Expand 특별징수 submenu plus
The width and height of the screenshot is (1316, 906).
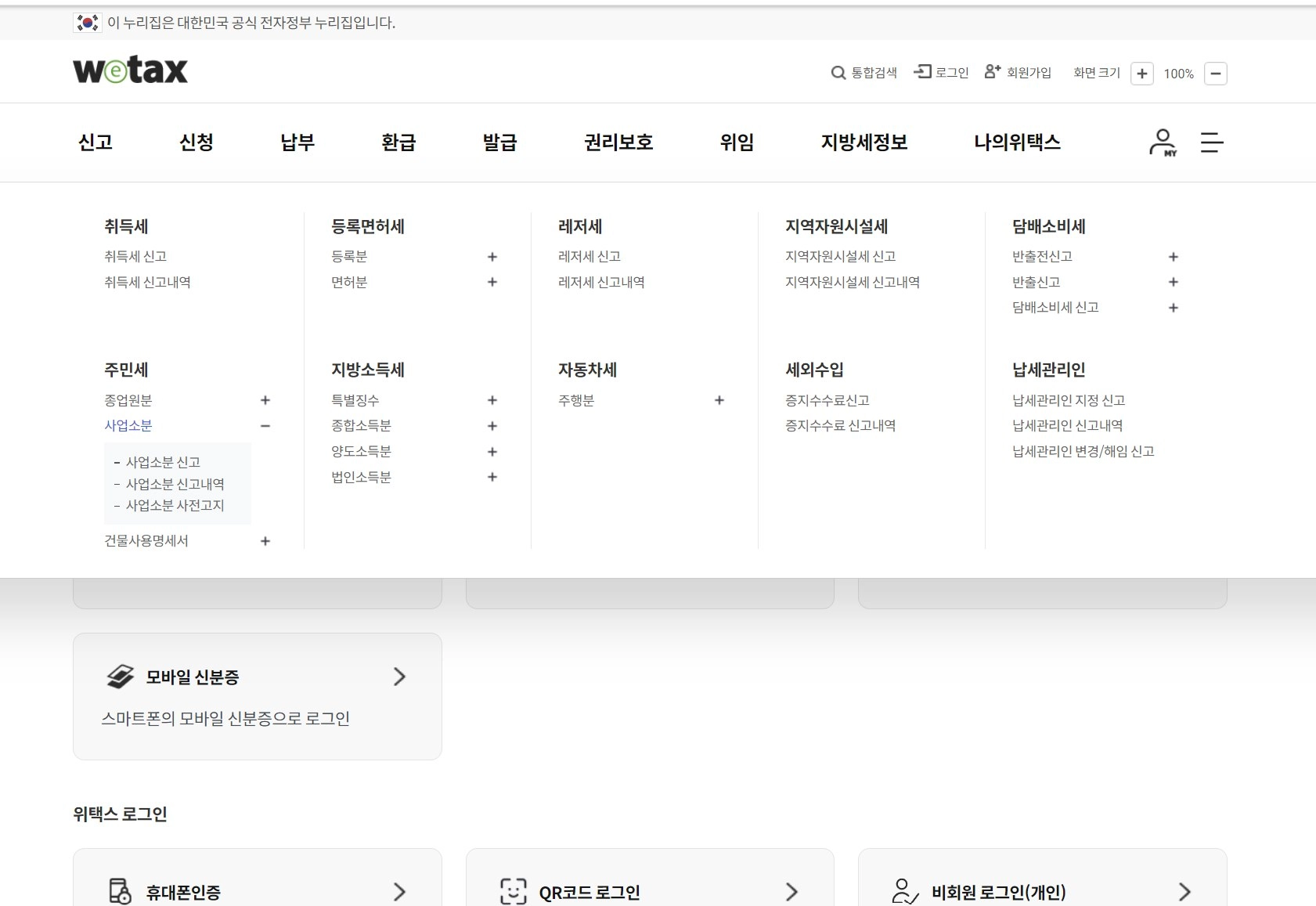(x=492, y=400)
